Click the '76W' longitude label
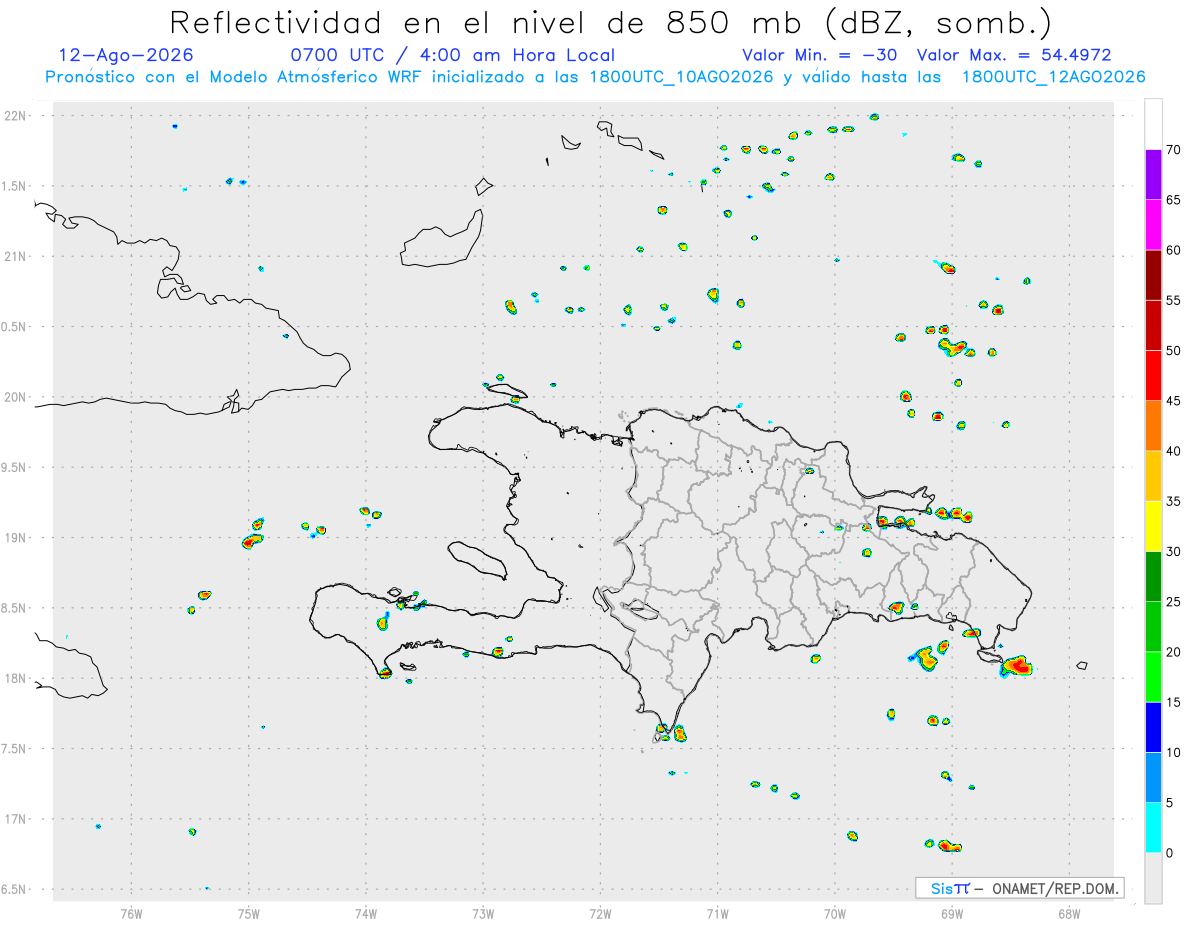The image size is (1200, 927). click(x=132, y=912)
